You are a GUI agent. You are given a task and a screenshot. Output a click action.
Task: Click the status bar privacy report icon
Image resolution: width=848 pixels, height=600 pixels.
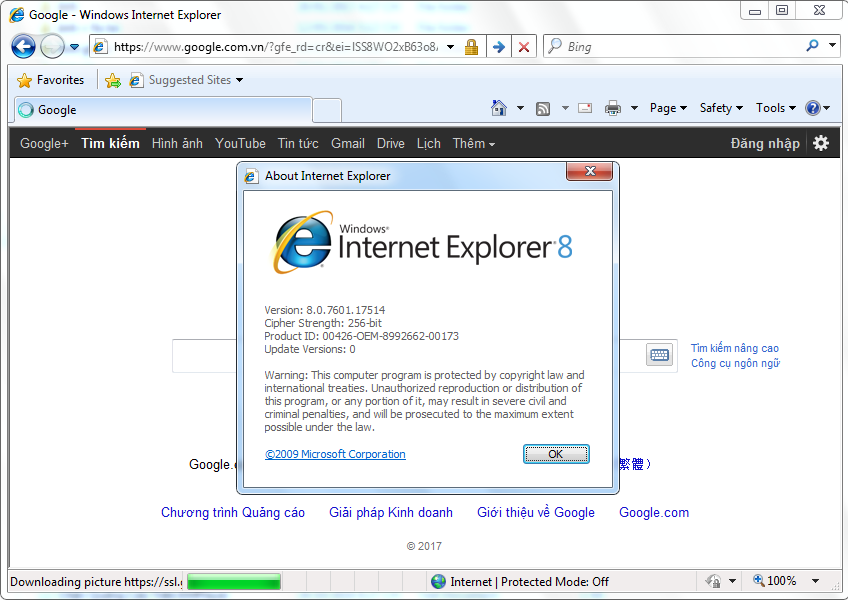click(713, 581)
